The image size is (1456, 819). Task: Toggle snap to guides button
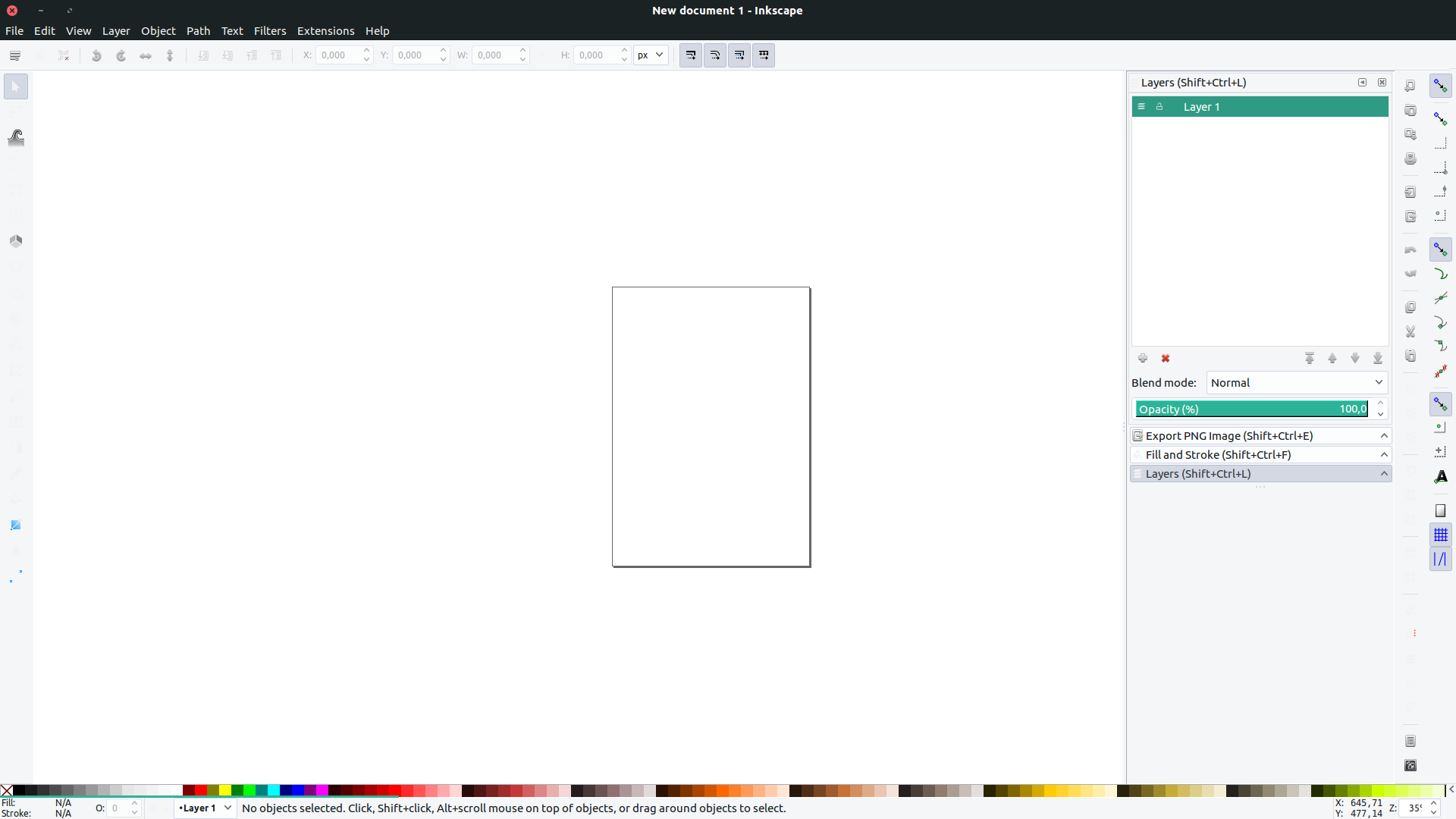1441,560
